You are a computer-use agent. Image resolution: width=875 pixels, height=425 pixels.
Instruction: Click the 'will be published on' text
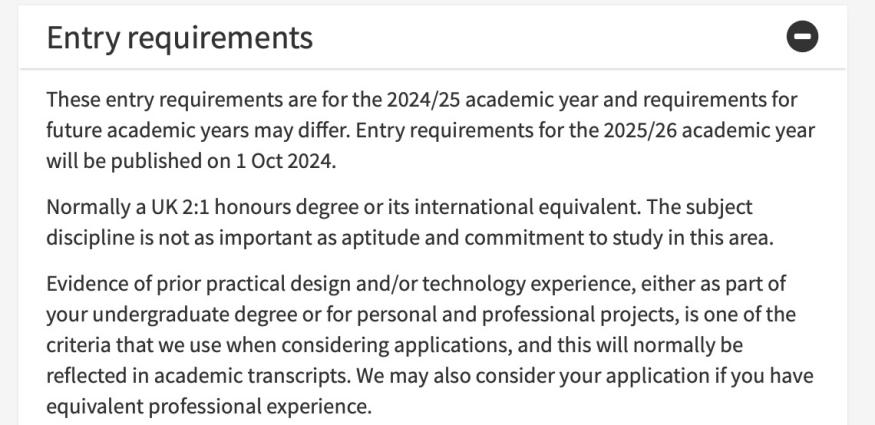pyautogui.click(x=138, y=161)
